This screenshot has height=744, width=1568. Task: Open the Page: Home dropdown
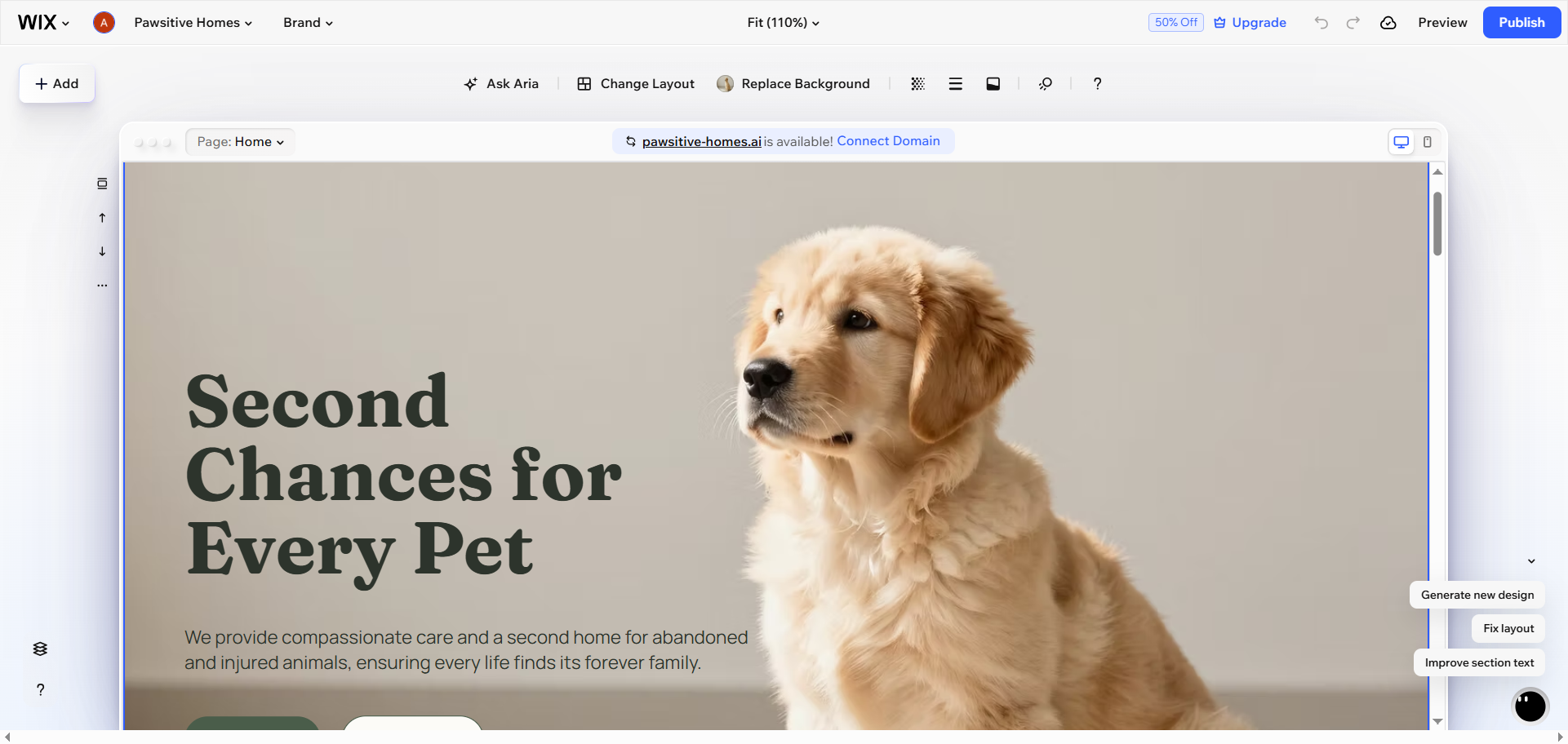coord(240,141)
